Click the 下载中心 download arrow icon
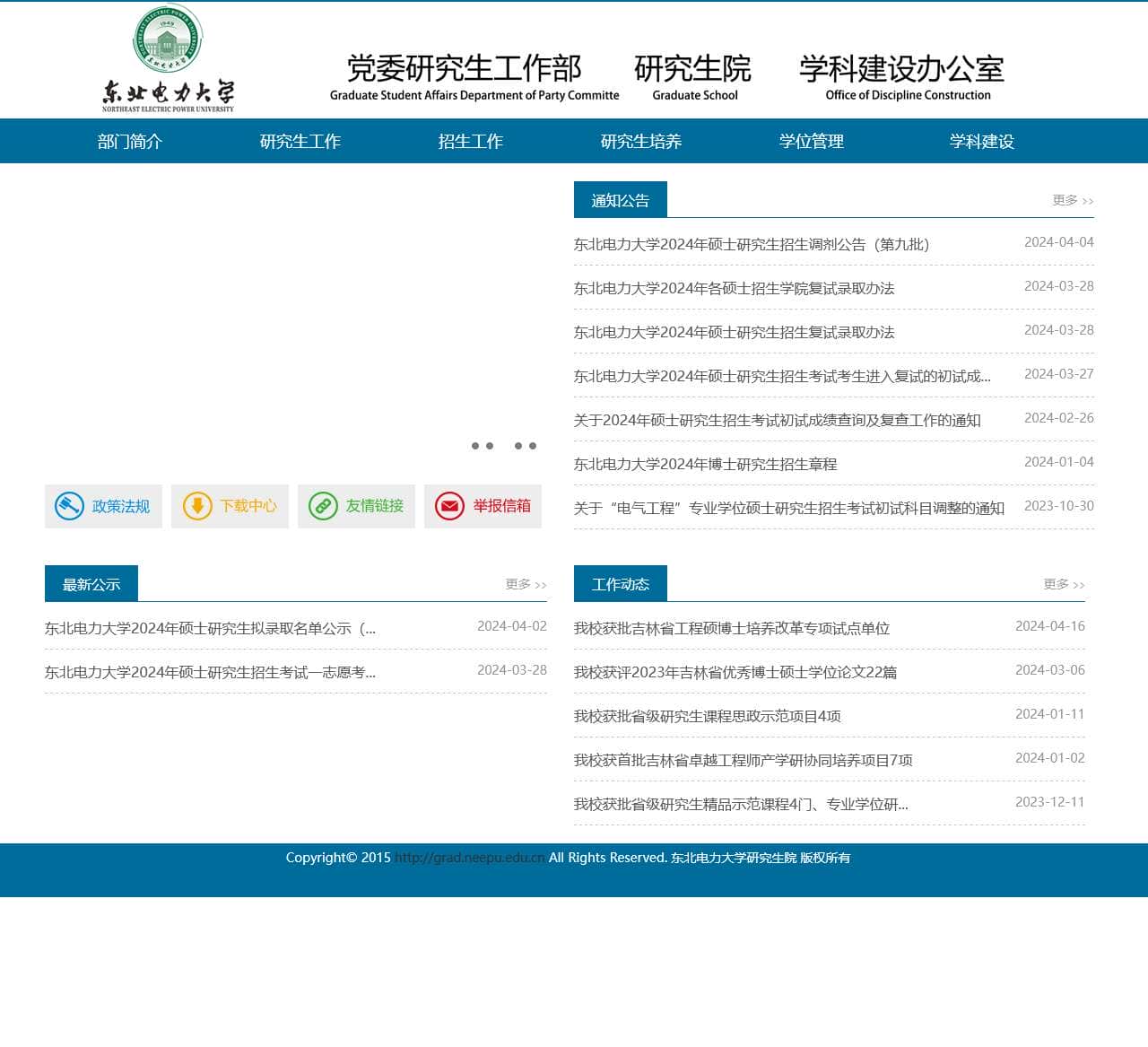This screenshot has width=1148, height=1047. pos(197,506)
